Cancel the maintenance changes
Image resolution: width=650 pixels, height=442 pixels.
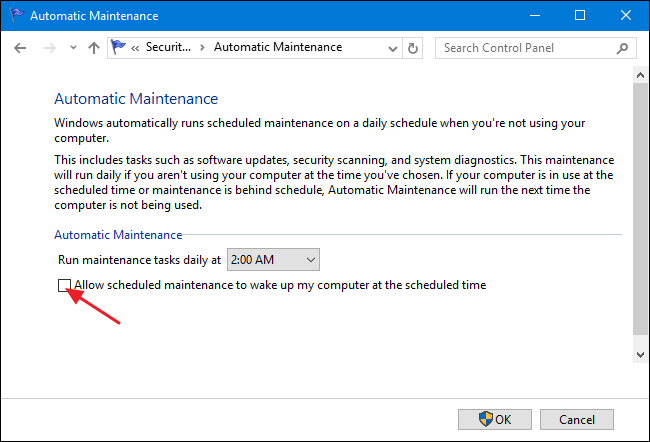(577, 420)
